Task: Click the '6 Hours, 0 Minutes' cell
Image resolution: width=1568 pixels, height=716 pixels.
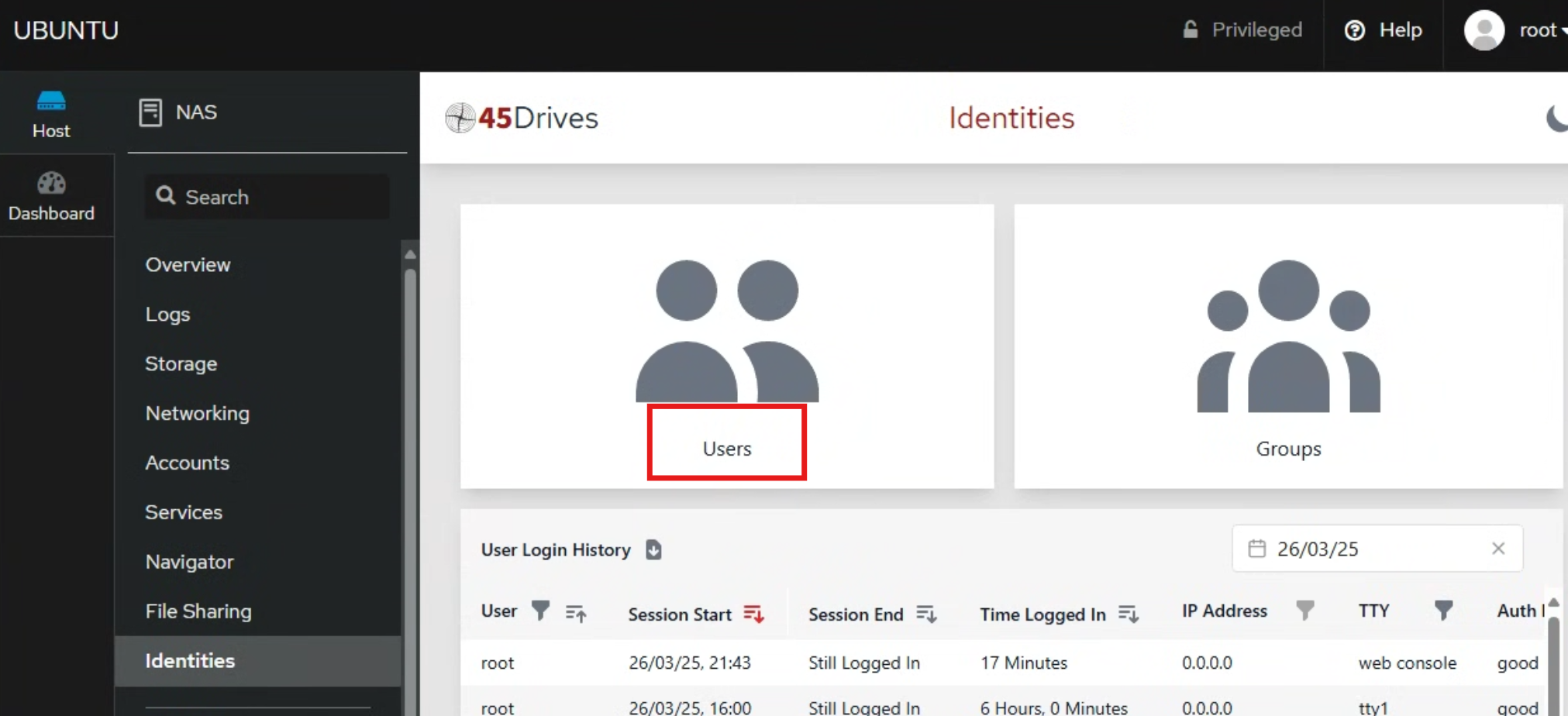Action: point(1053,707)
